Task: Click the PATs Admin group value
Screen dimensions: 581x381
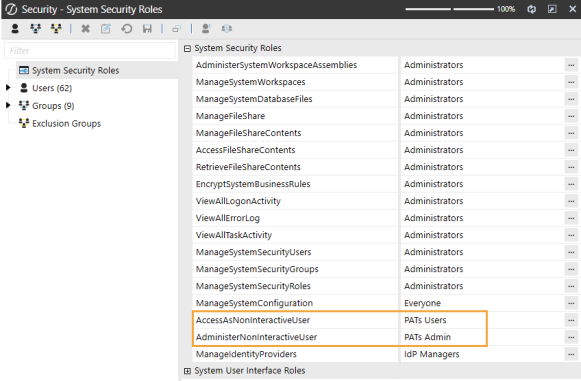Action: click(427, 337)
